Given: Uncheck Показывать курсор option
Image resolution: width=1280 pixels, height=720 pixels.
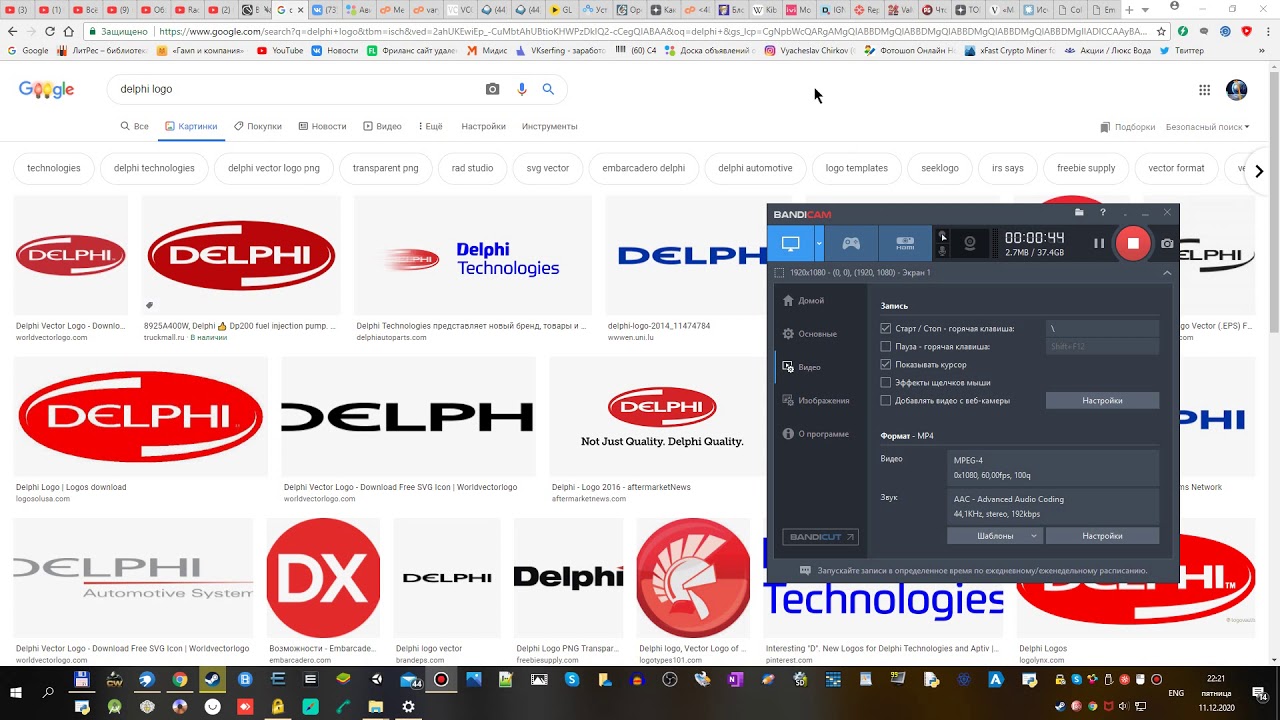Looking at the screenshot, I should [x=886, y=364].
